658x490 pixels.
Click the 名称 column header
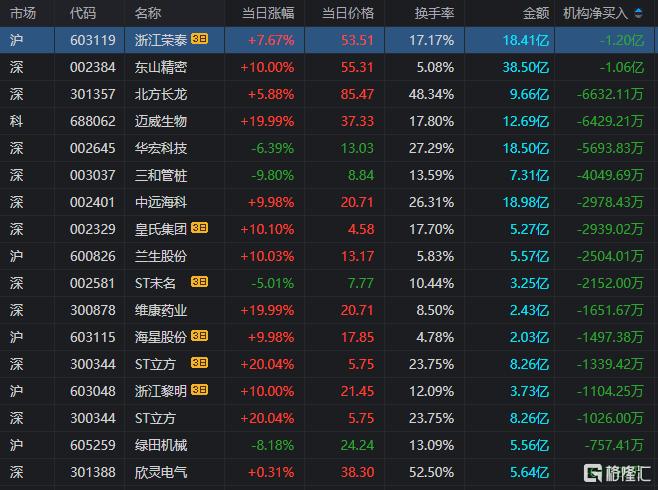point(148,13)
